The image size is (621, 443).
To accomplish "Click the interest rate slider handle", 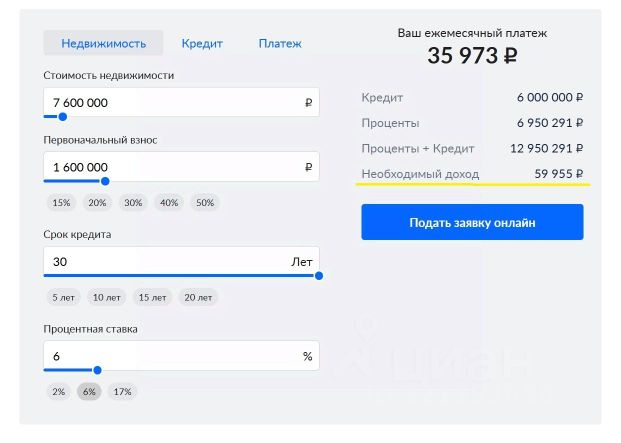I will click(x=98, y=370).
